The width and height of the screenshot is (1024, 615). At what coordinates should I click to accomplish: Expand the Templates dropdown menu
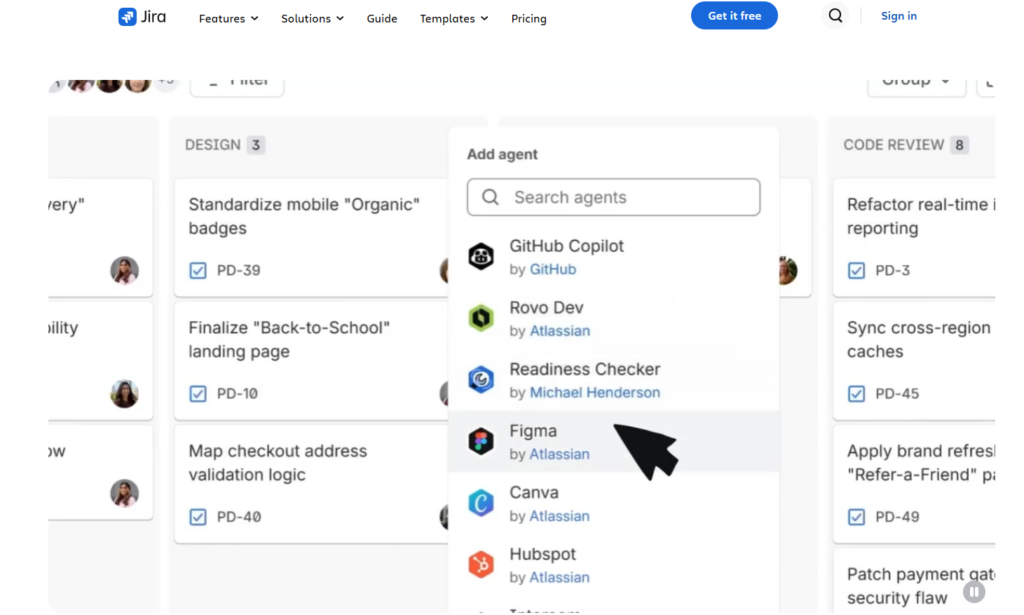(454, 18)
